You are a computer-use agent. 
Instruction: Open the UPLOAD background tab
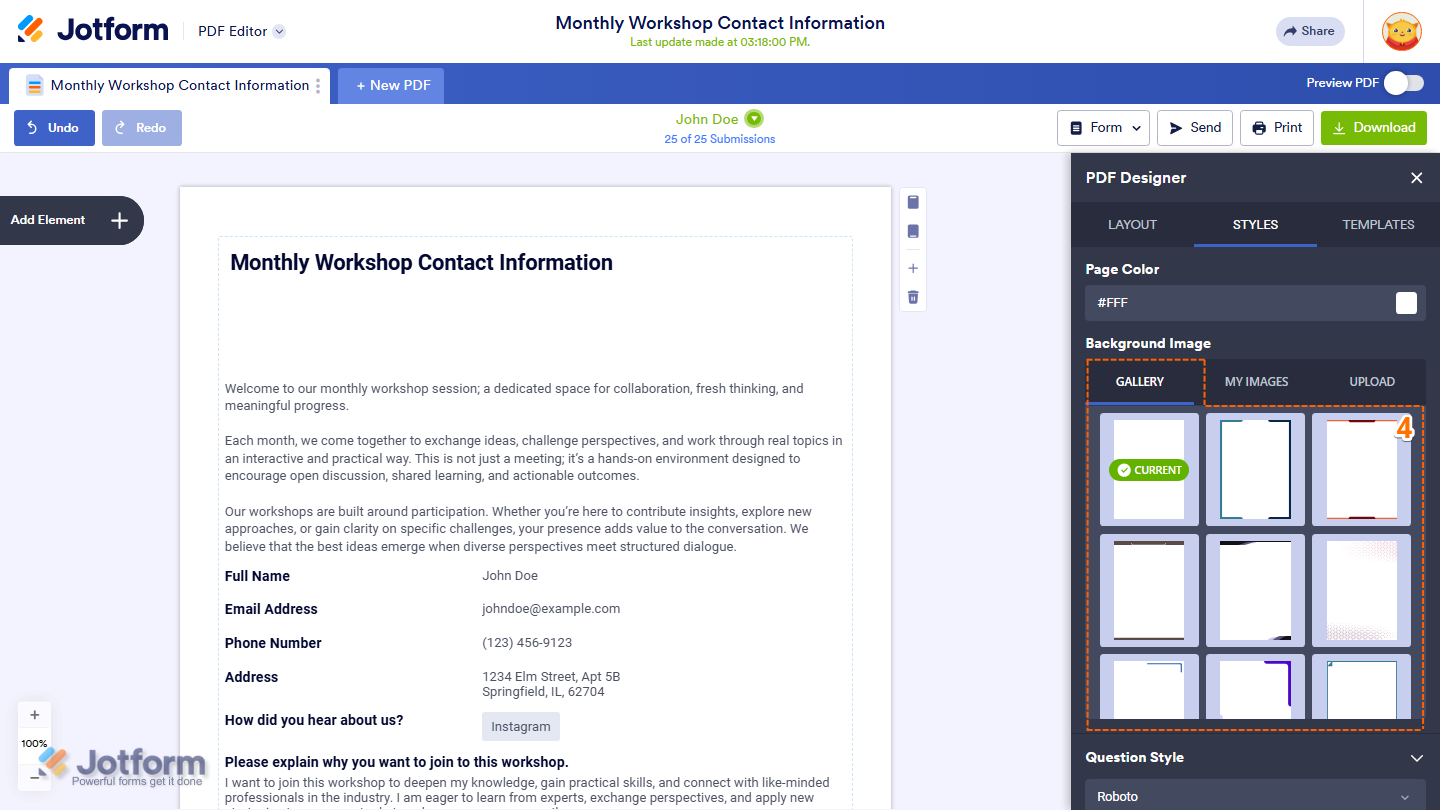coord(1372,382)
